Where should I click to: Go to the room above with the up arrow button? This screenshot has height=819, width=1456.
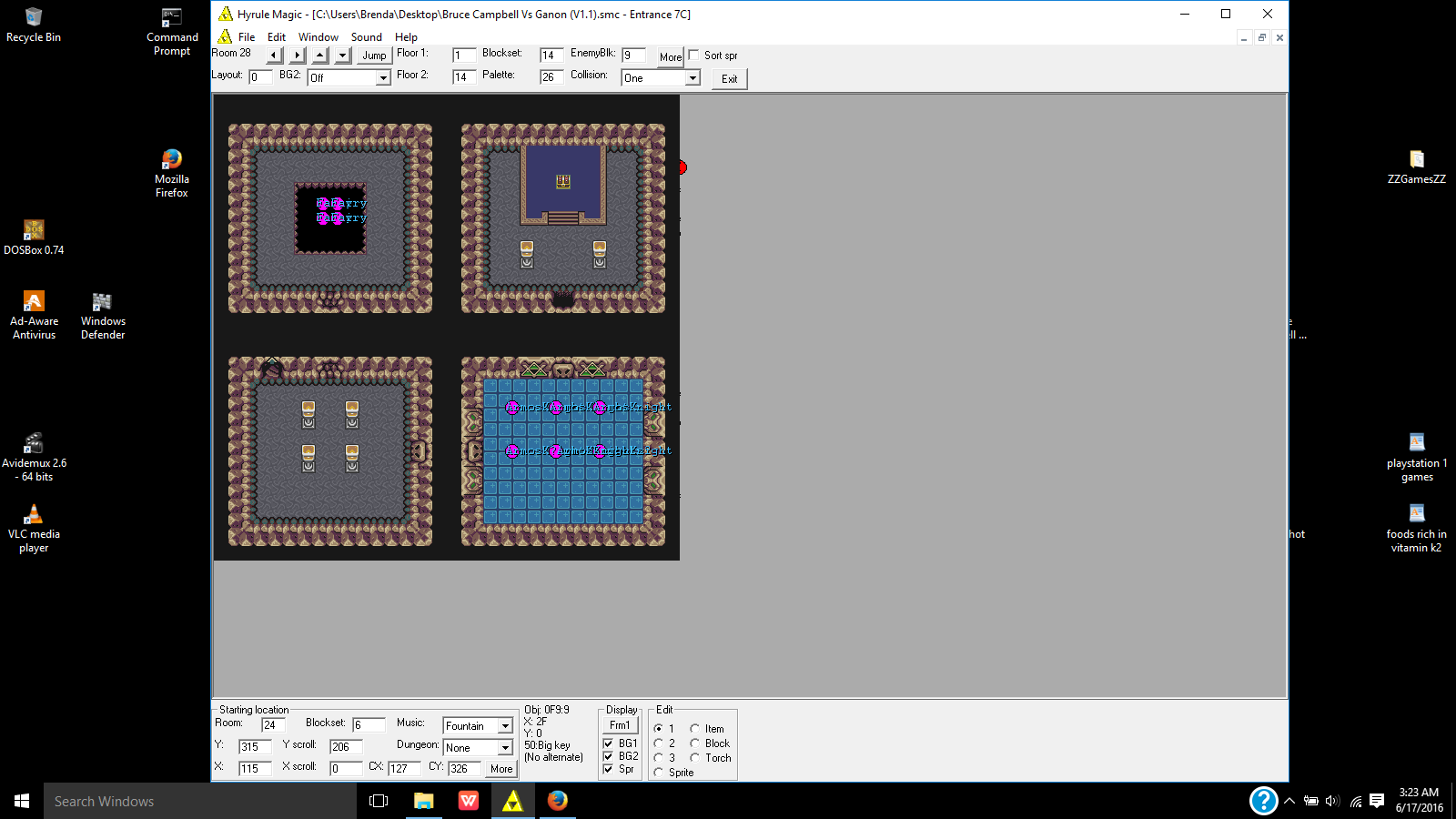pos(319,56)
